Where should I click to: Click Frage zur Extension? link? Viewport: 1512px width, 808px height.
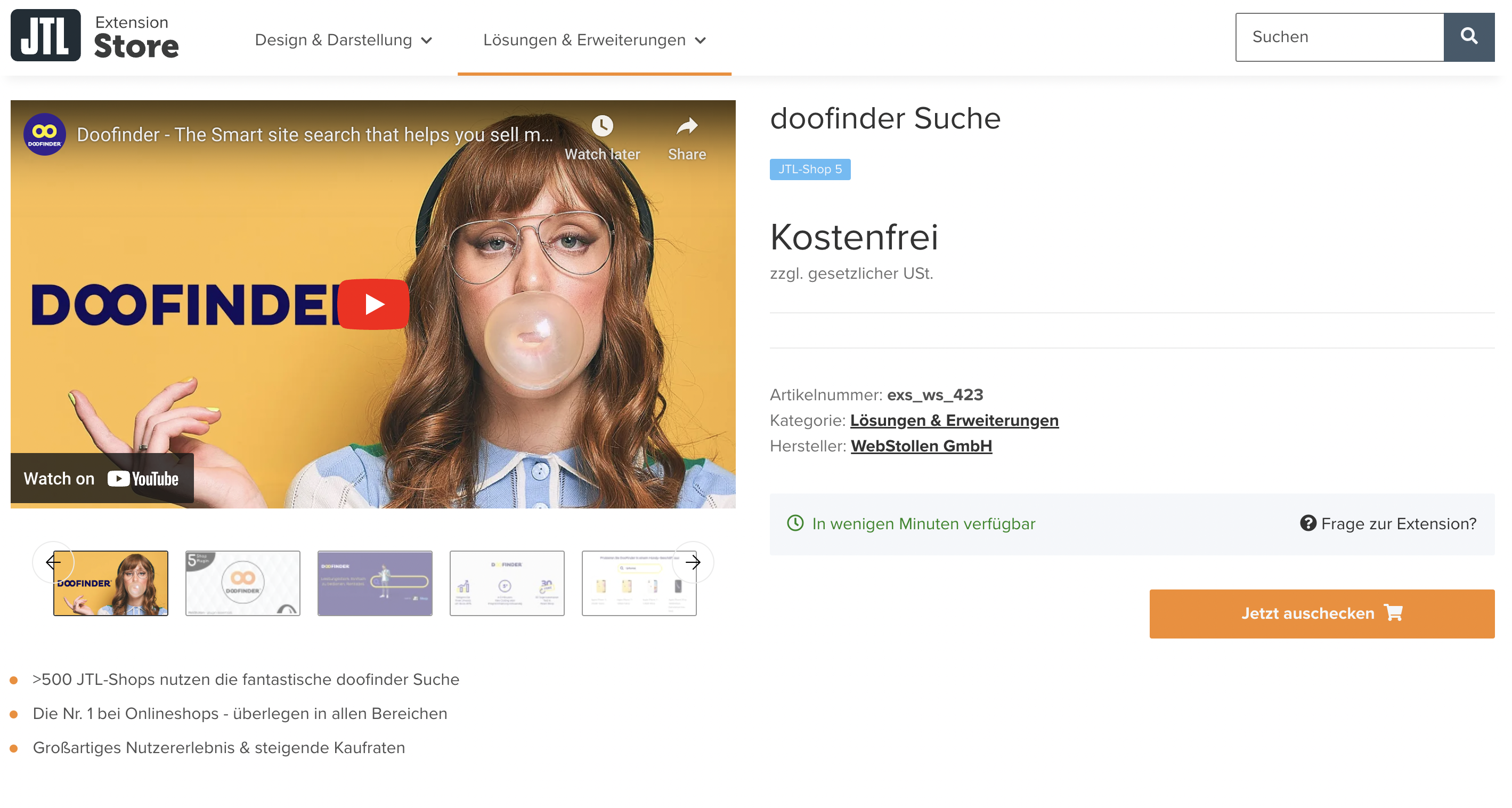[1399, 524]
